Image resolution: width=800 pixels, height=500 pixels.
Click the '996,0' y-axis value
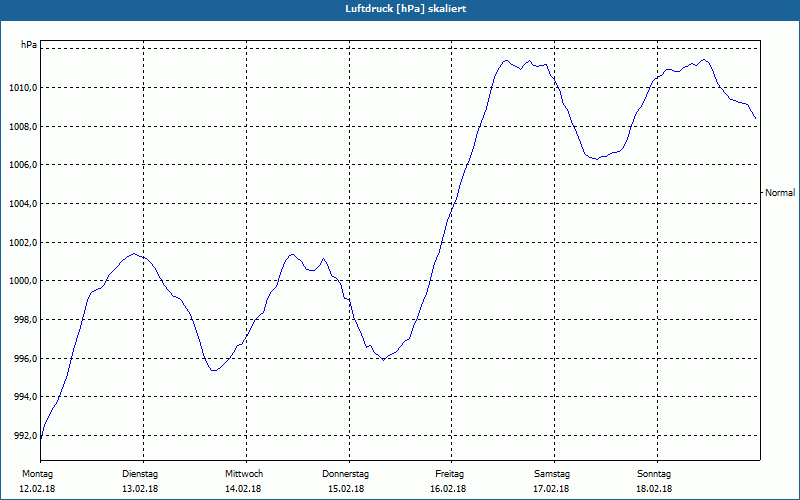coord(25,358)
